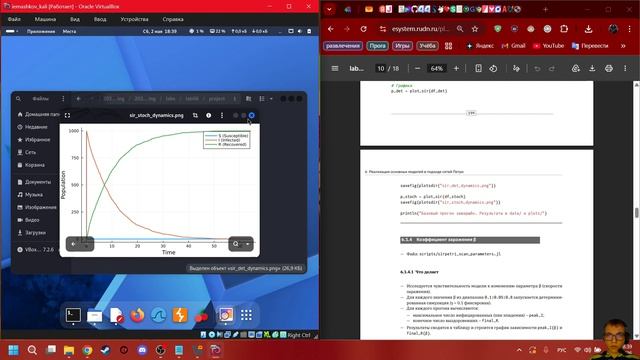The width and height of the screenshot is (640, 360).
Task: Click the zoom magnifier in image viewer
Action: pyautogui.click(x=236, y=244)
